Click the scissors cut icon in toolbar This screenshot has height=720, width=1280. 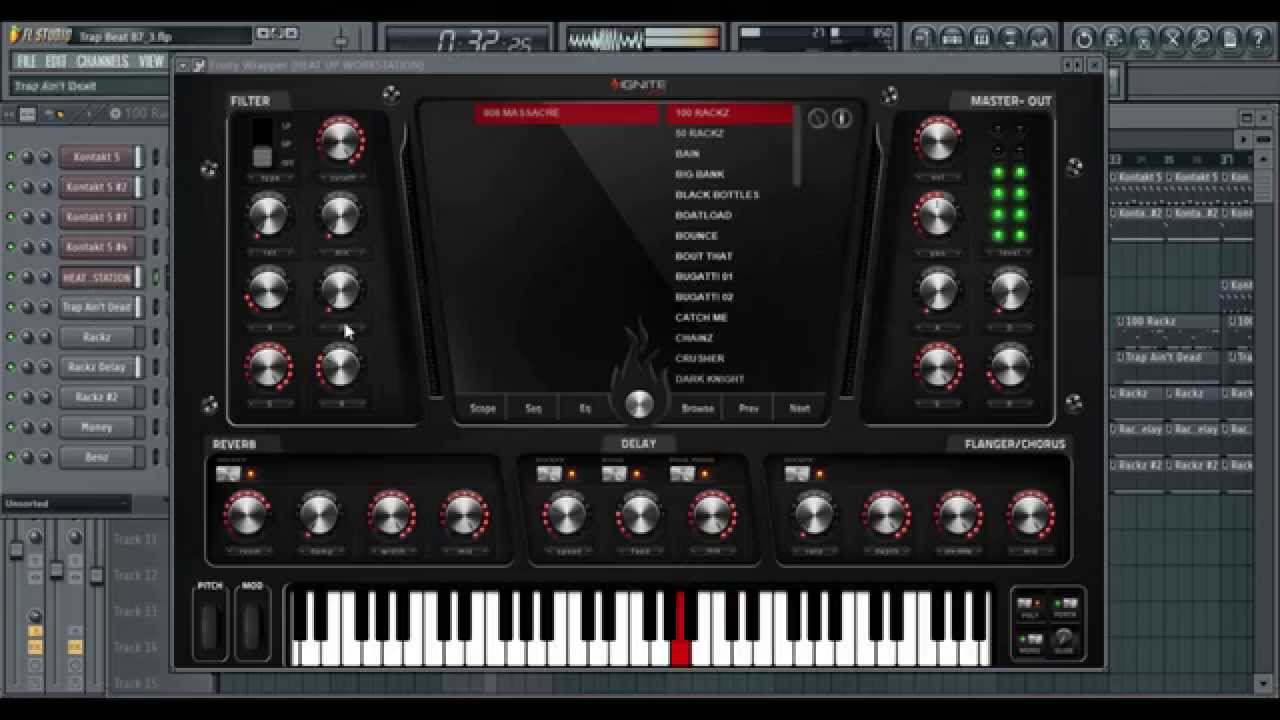[x=1171, y=39]
